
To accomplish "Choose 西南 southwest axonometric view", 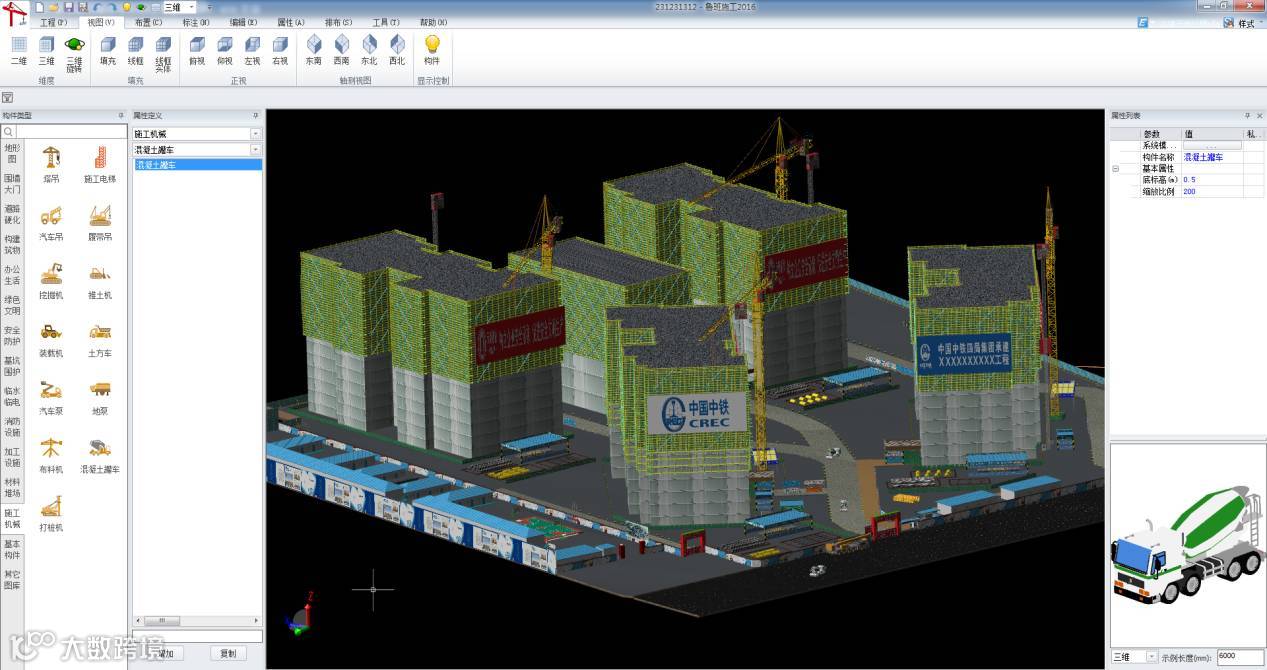I will [342, 51].
